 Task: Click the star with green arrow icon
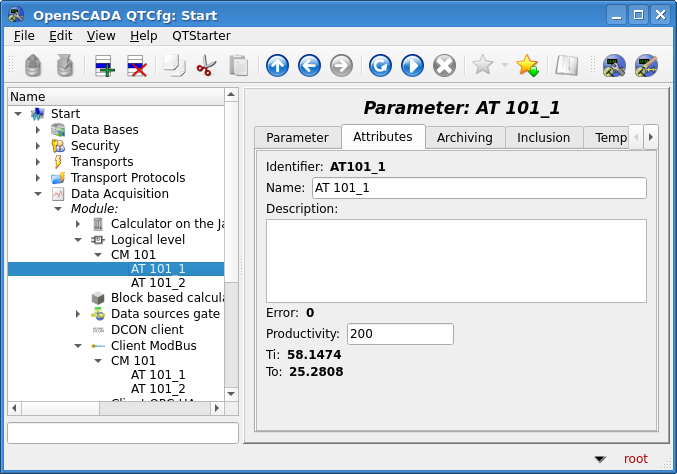point(527,66)
